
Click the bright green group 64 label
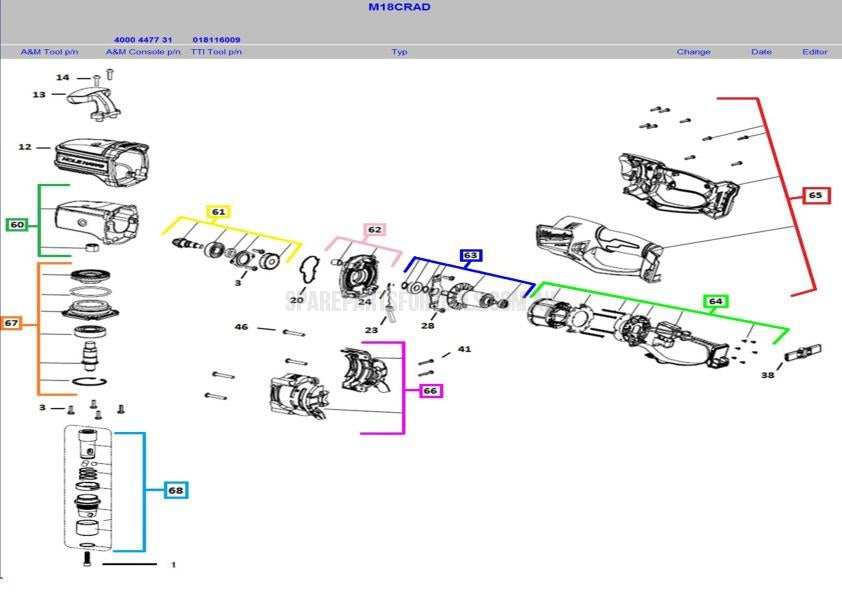coord(715,301)
